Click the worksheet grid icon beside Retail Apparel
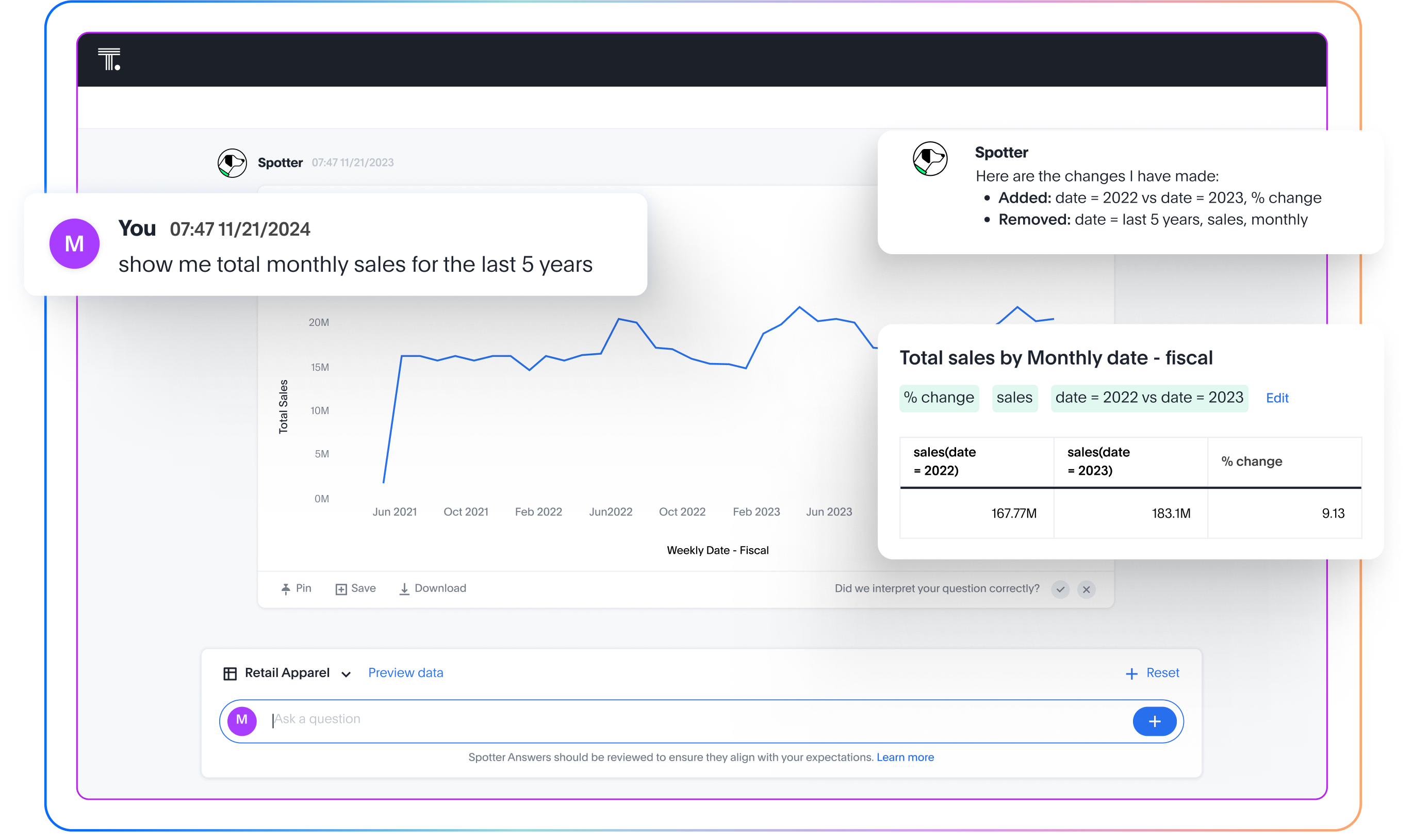Viewport: 1413px width, 840px height. (230, 673)
